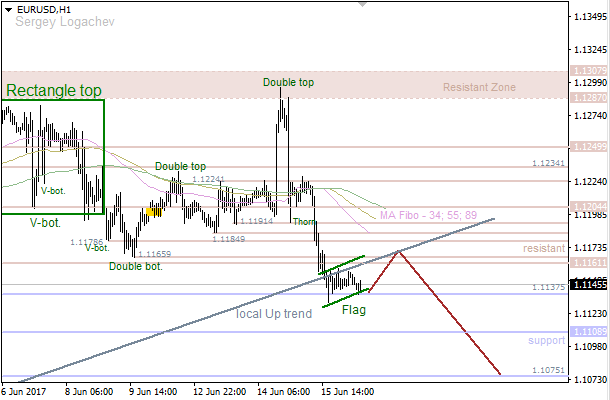Screen dimensions: 610x400
Task: Select the 1.11089 support level tag
Action: click(x=588, y=331)
